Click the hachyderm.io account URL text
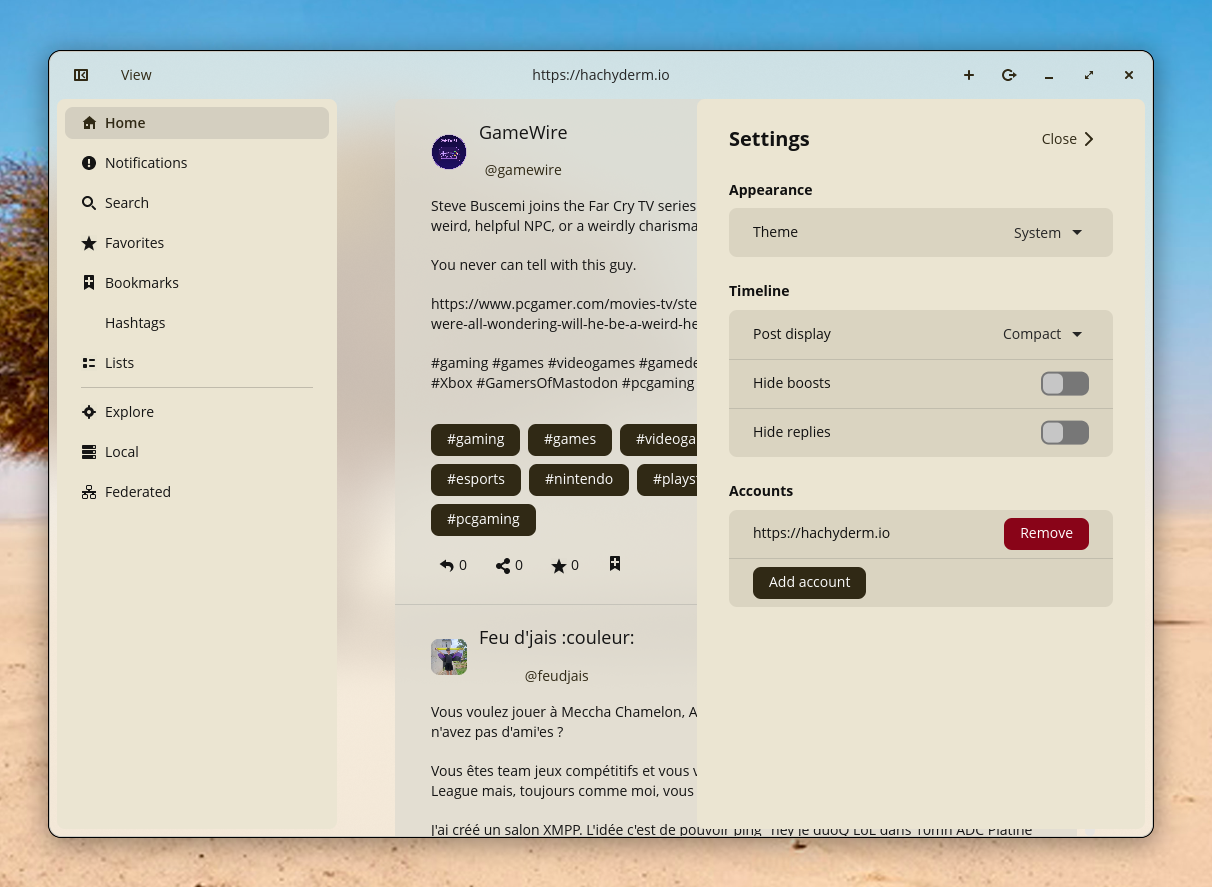Screen dimensions: 1212x887 [x=821, y=534]
